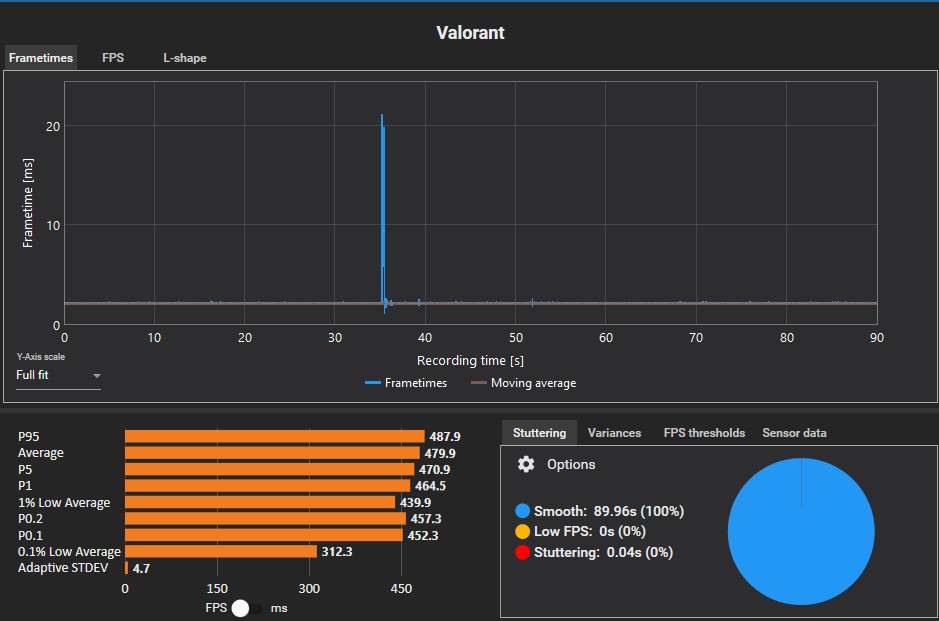The image size is (939, 621).
Task: Click the '0.1% Low Average' metric label
Action: coord(69,552)
